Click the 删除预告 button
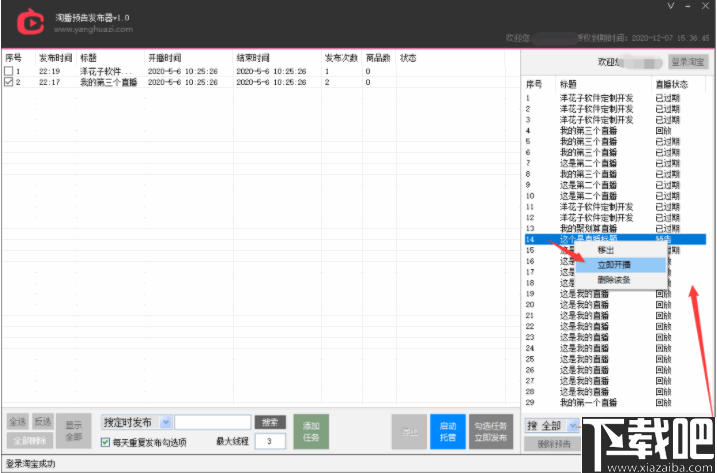 [552, 444]
